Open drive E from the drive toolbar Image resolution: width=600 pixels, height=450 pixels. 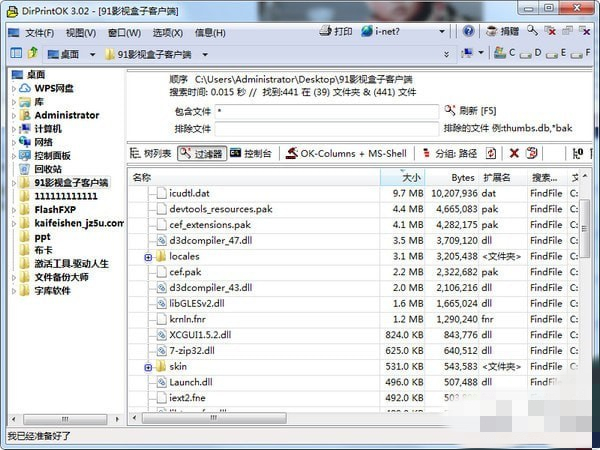[x=556, y=53]
